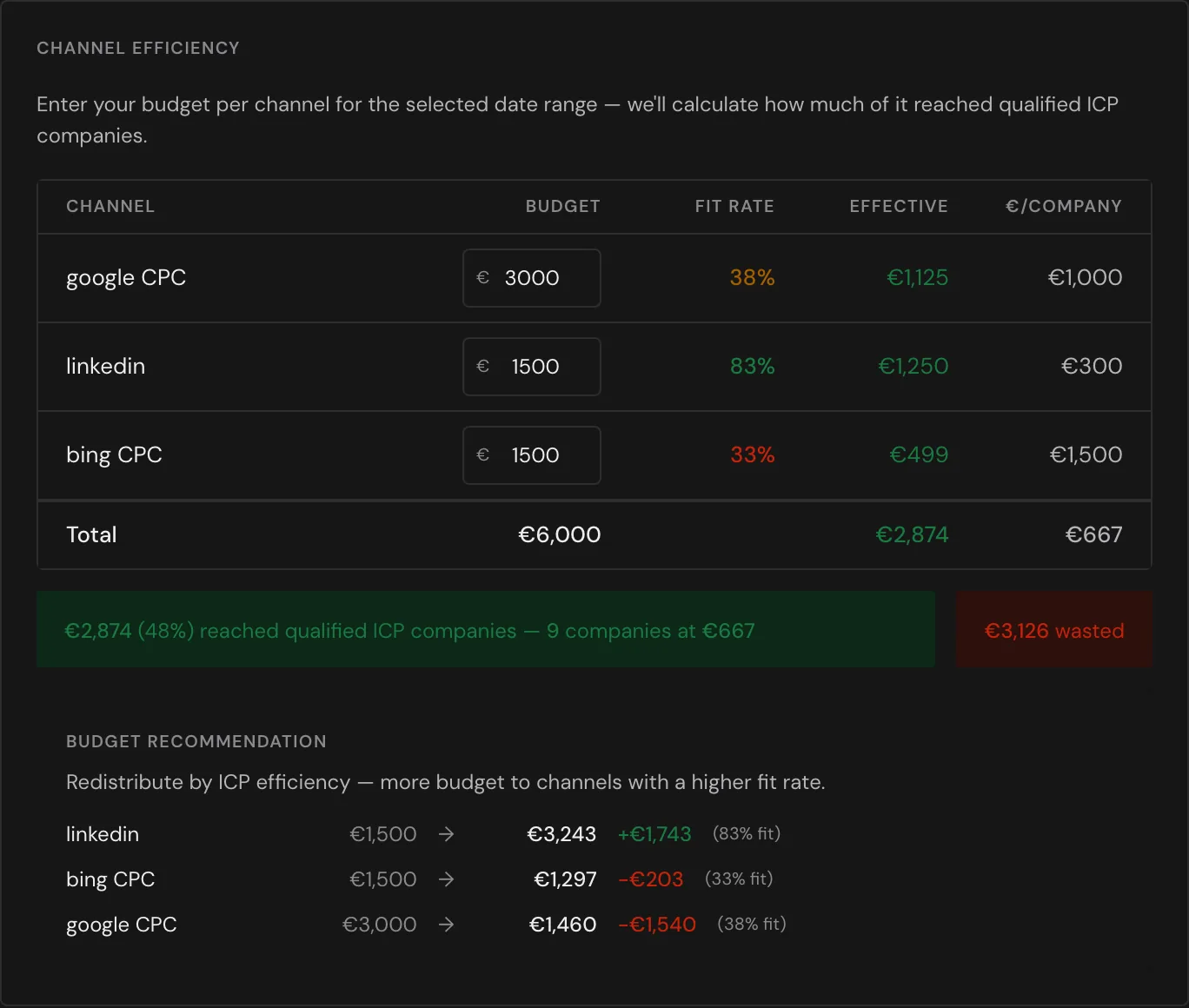Click the BUDGET column header
The width and height of the screenshot is (1189, 1008).
click(562, 207)
